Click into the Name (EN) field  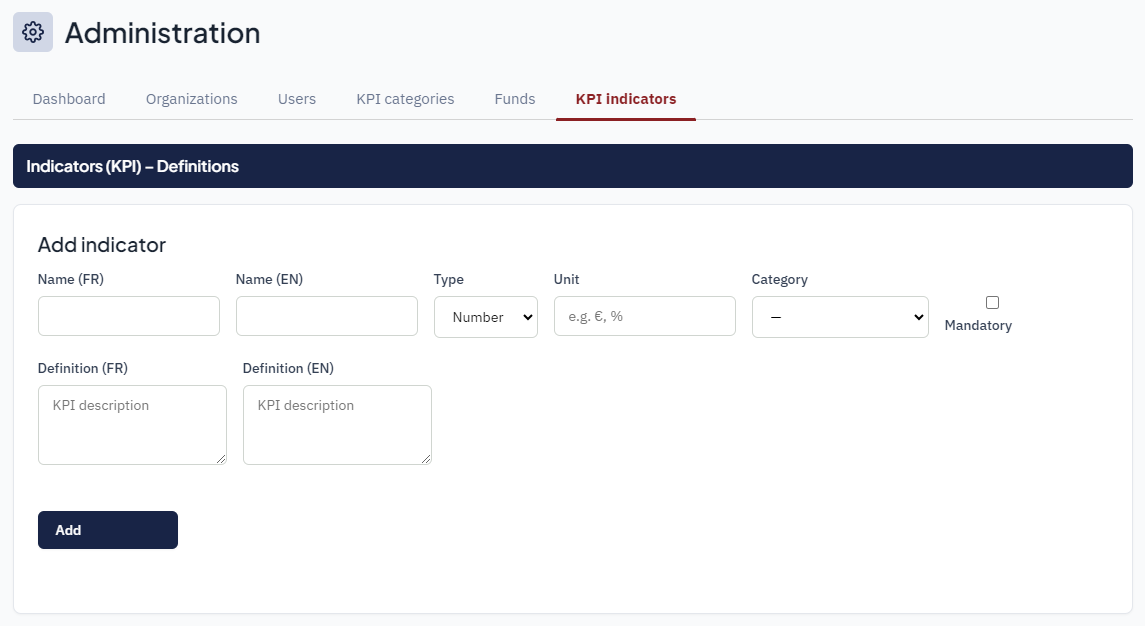[326, 316]
